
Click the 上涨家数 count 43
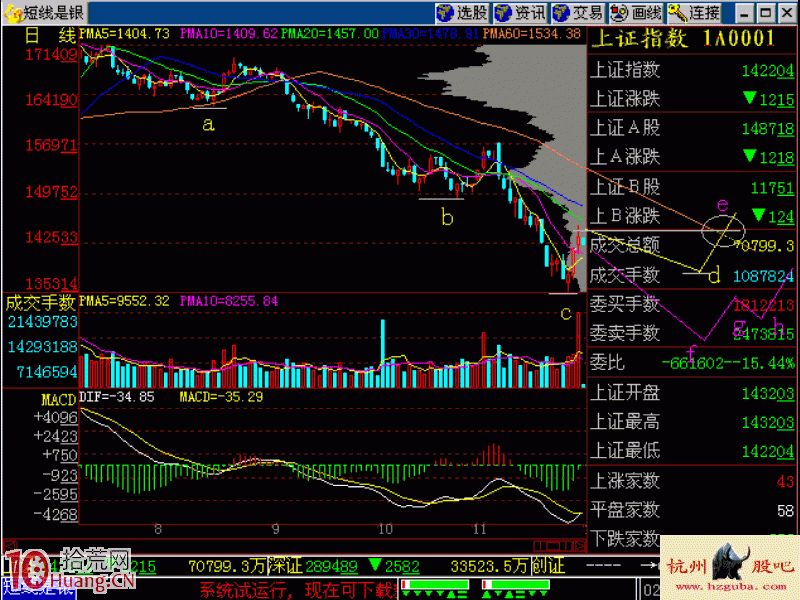click(x=785, y=481)
